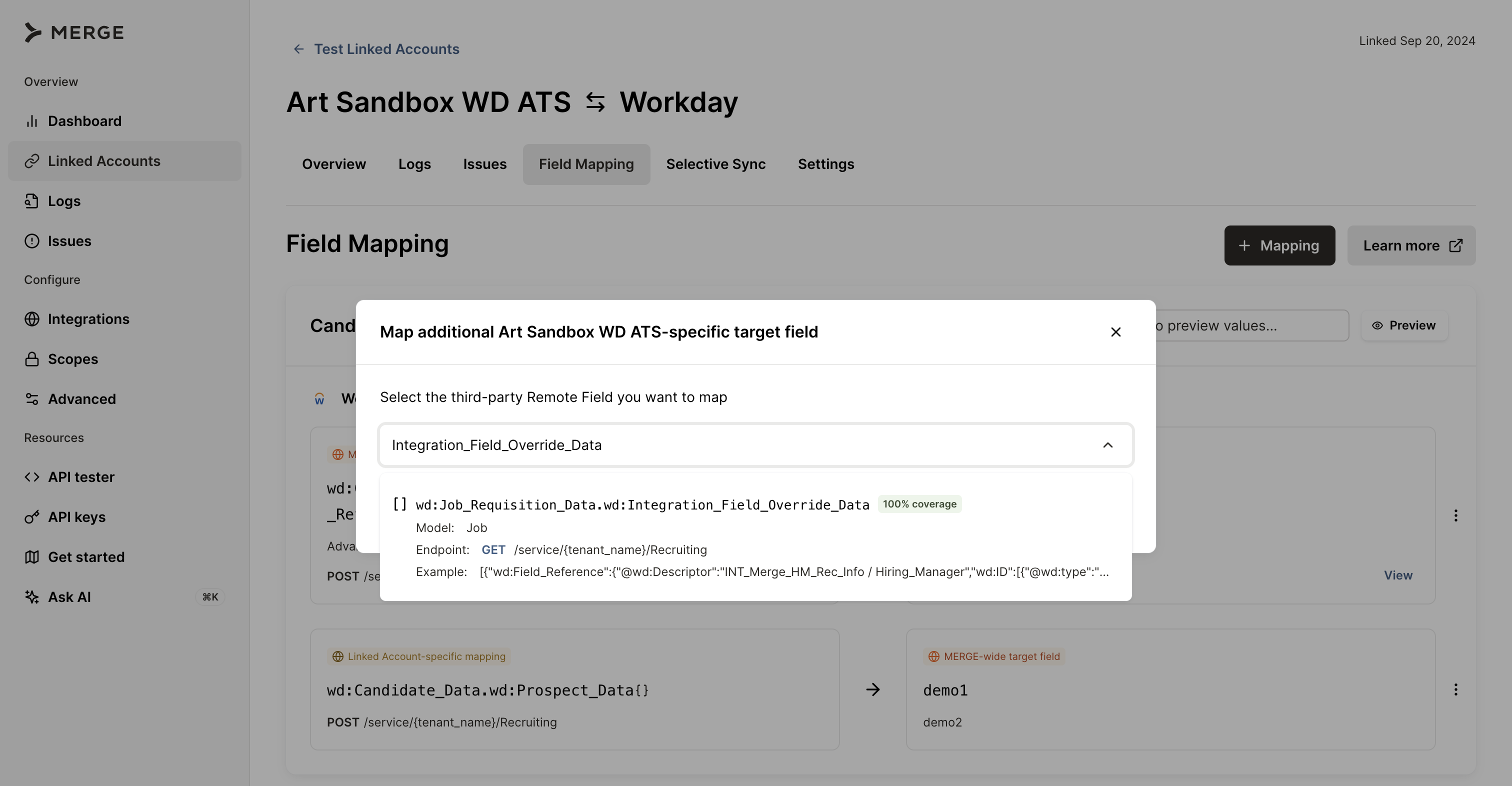The image size is (1512, 786).
Task: Open Dashboard via bar chart icon
Action: (x=31, y=121)
